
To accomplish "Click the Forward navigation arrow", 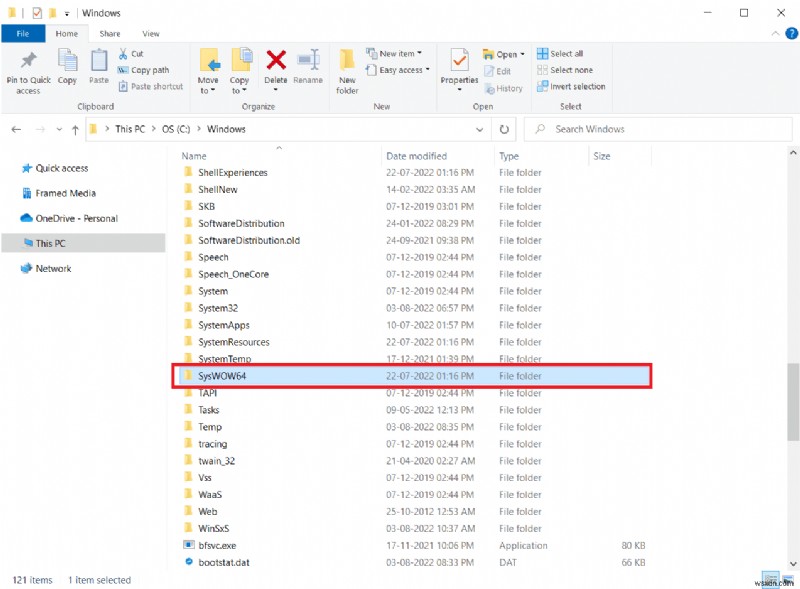I will click(x=40, y=129).
